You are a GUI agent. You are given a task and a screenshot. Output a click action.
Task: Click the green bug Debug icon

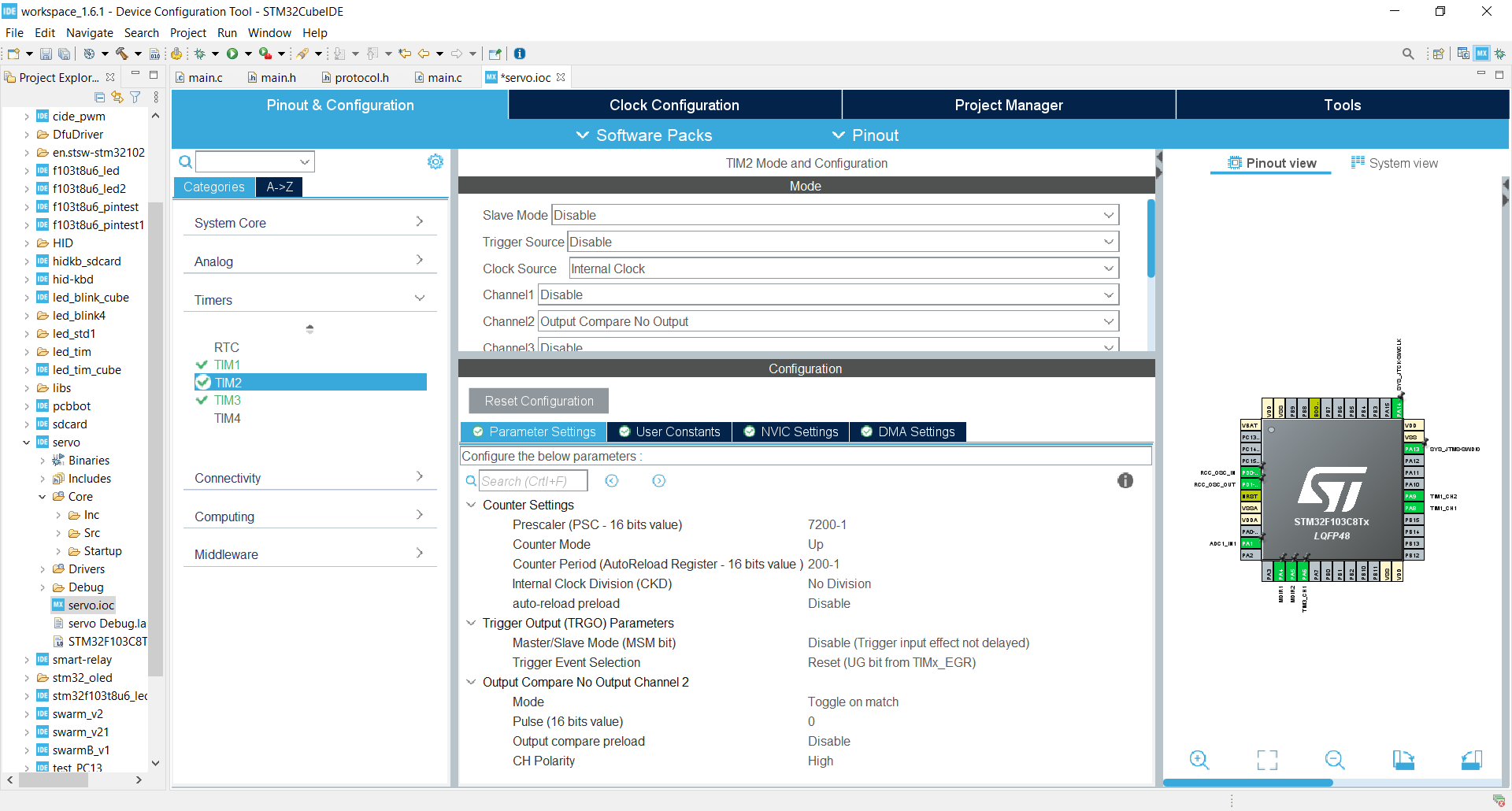200,54
